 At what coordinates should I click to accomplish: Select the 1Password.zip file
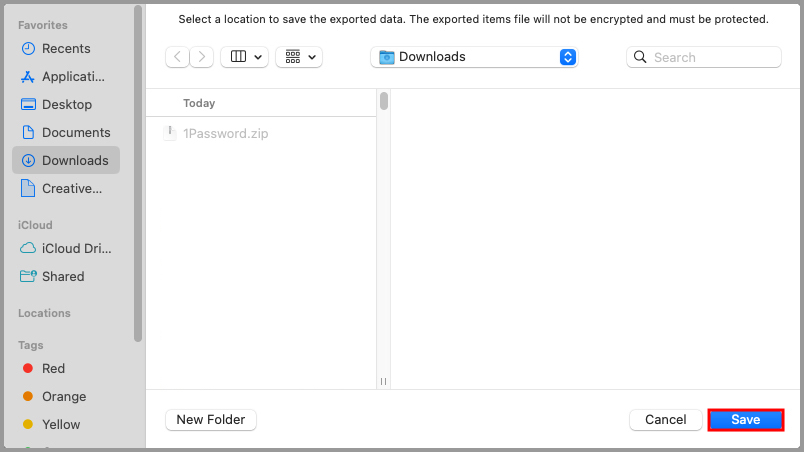coord(225,133)
